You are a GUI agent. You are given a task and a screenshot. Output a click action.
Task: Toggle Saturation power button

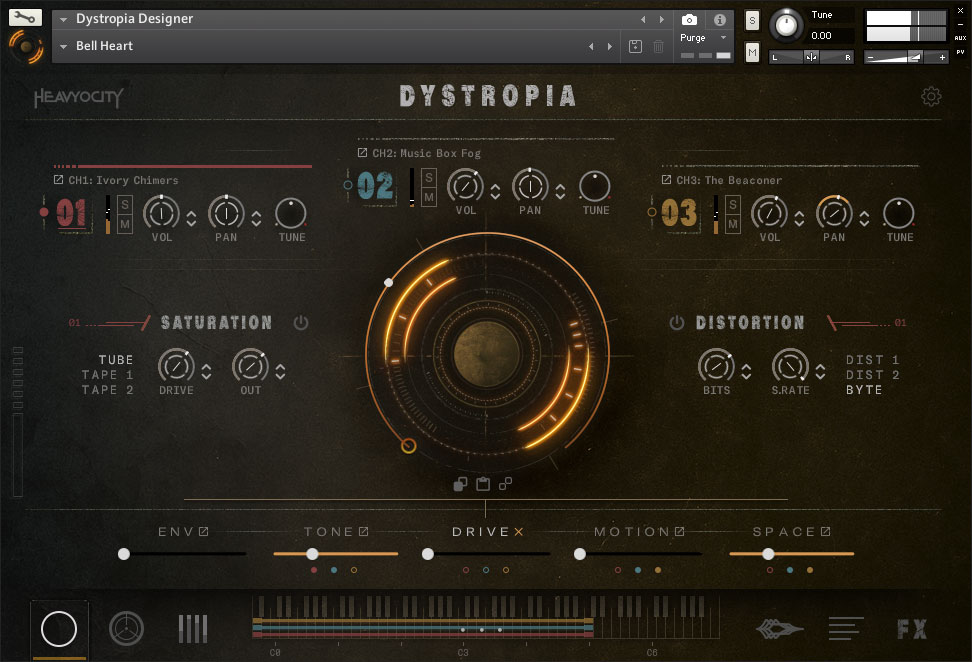tap(301, 323)
